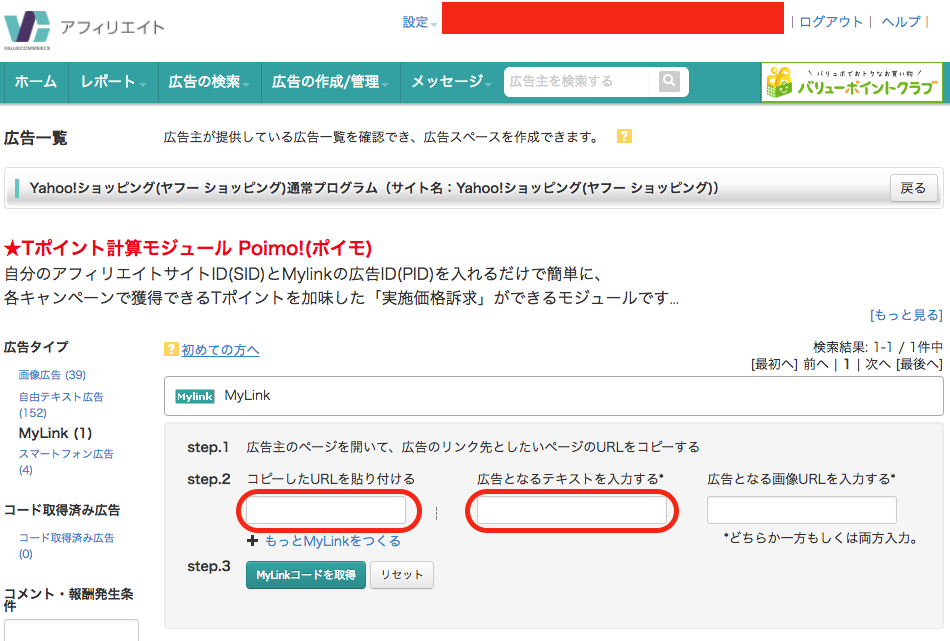Click the green Mylink badge icon
The image size is (950, 641).
(194, 396)
